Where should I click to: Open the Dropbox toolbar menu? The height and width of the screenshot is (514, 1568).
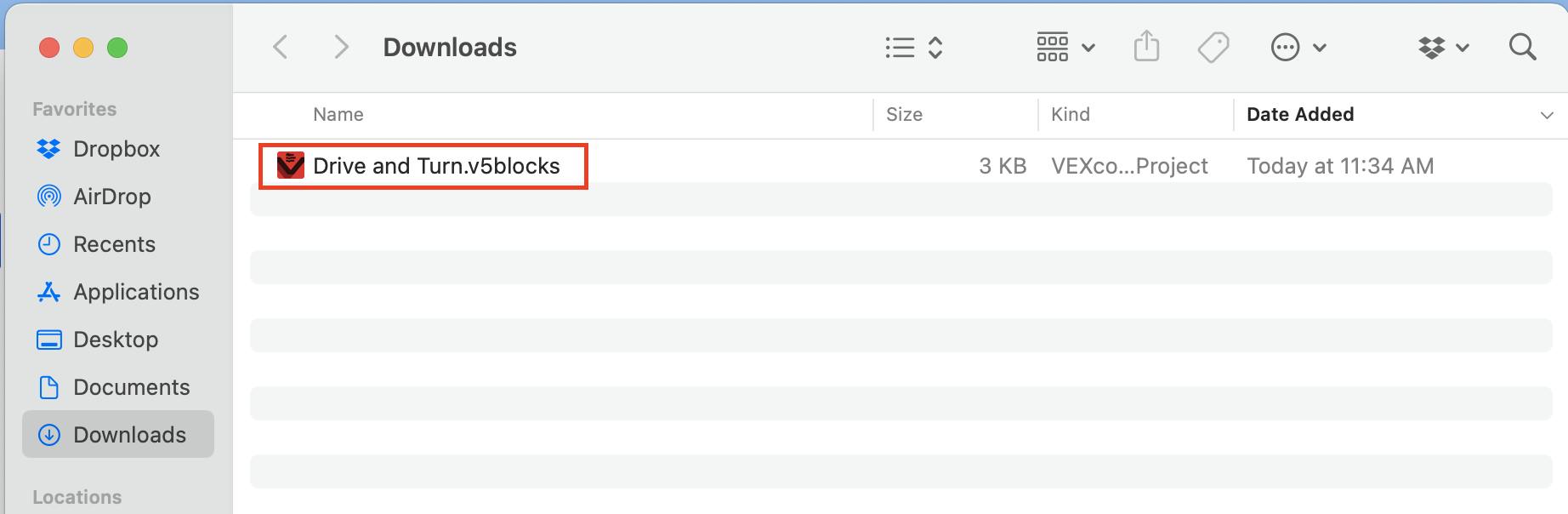[x=1444, y=48]
